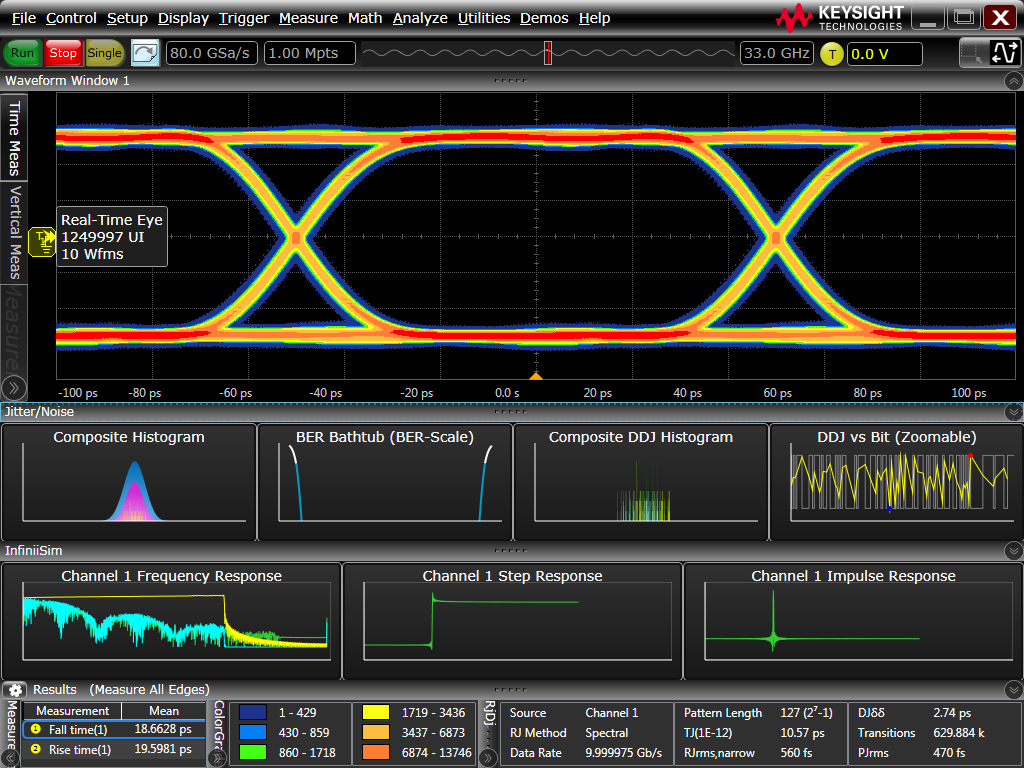
Task: Select the rectangular zoom selection icon
Action: (x=971, y=53)
